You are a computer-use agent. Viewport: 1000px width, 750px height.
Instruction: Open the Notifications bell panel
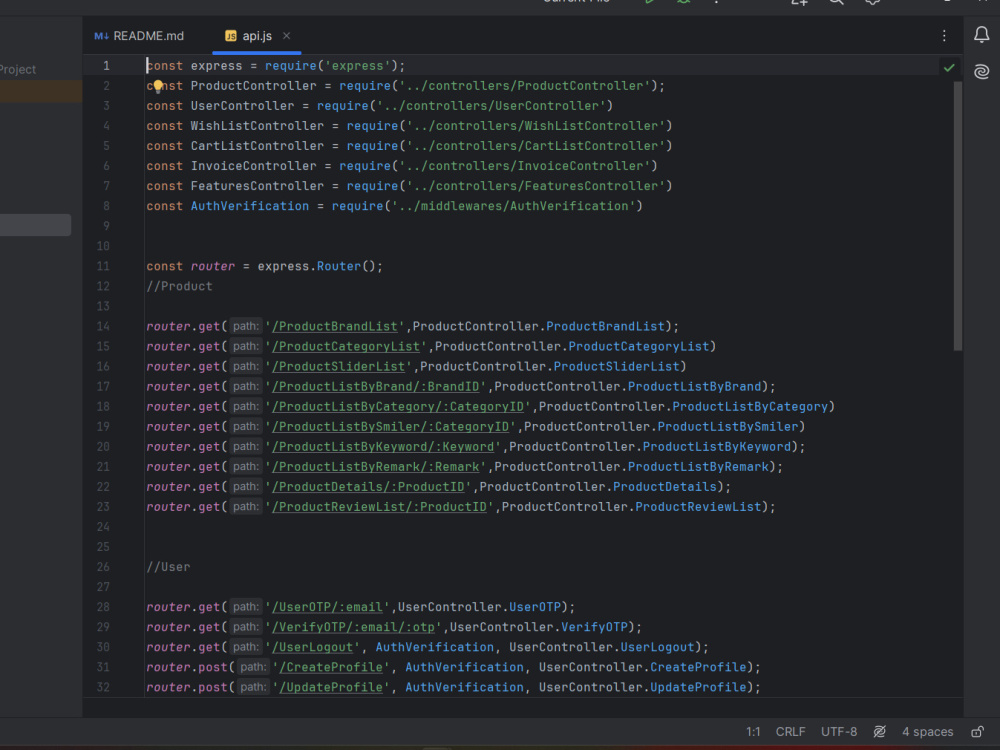(982, 34)
